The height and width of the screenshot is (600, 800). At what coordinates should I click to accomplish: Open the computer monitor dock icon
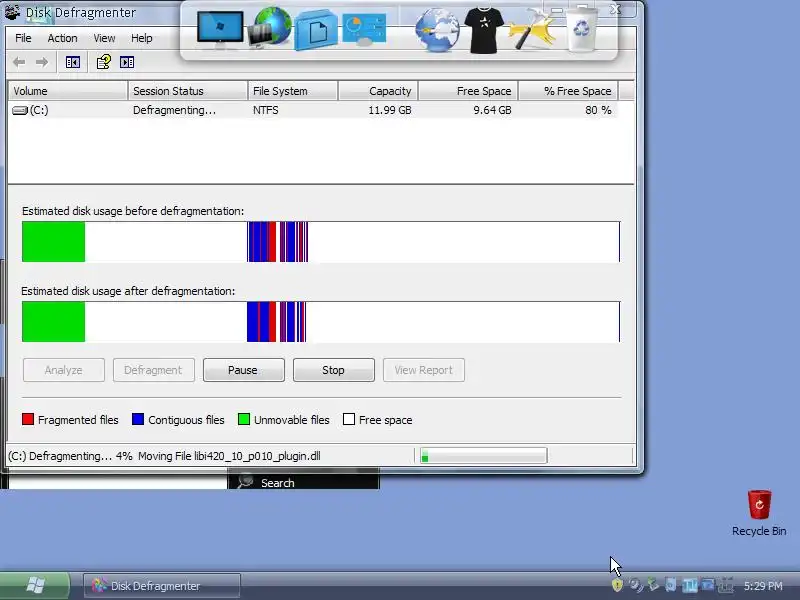click(220, 29)
